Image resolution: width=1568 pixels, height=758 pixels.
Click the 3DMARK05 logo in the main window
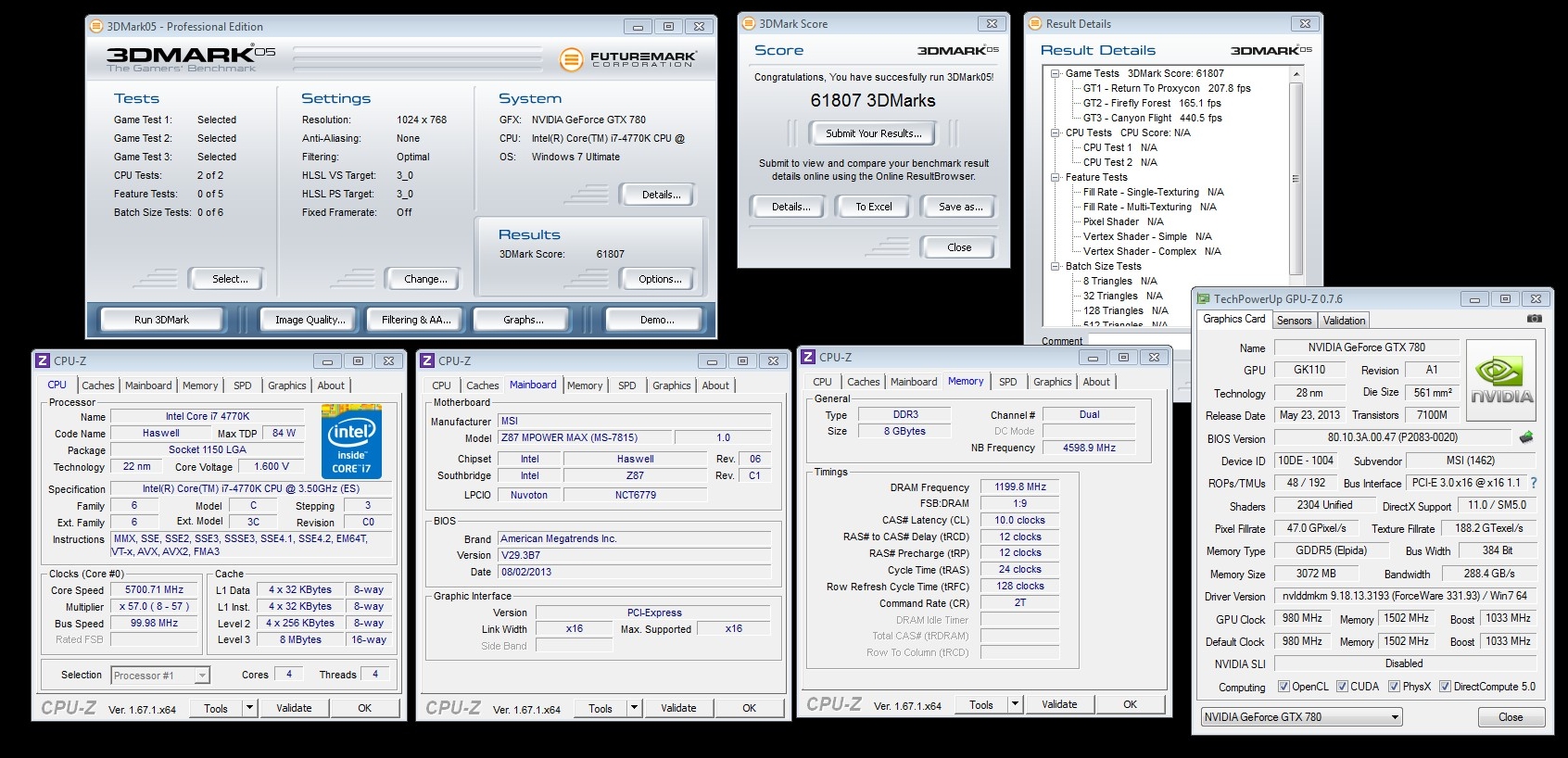click(190, 58)
